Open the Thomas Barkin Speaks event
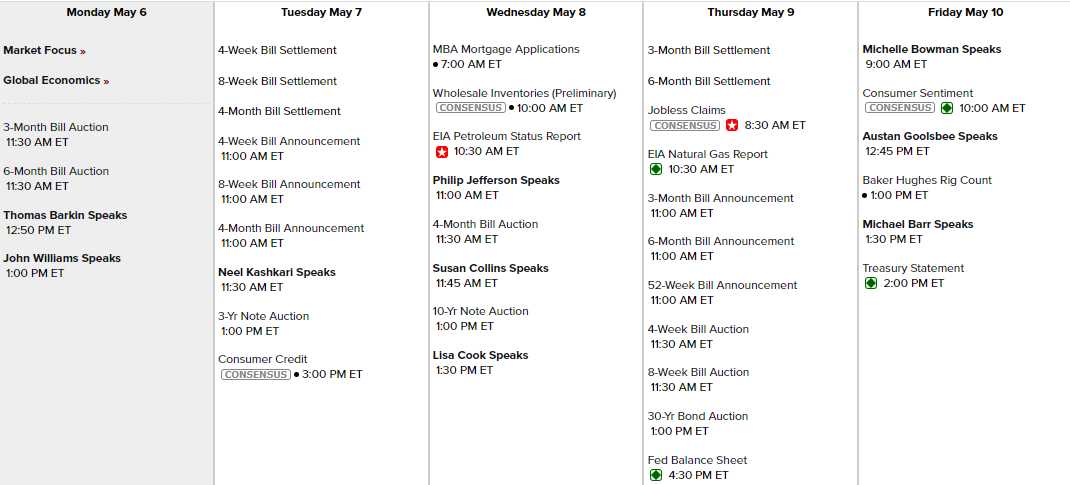1070x485 pixels. 65,215
